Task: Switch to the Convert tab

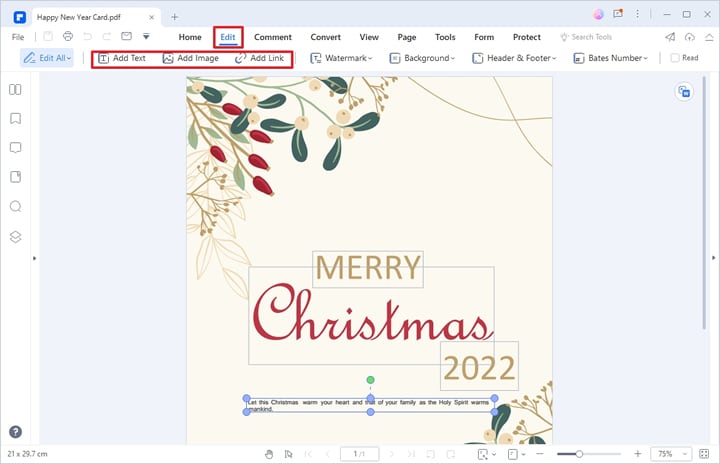Action: coord(326,37)
